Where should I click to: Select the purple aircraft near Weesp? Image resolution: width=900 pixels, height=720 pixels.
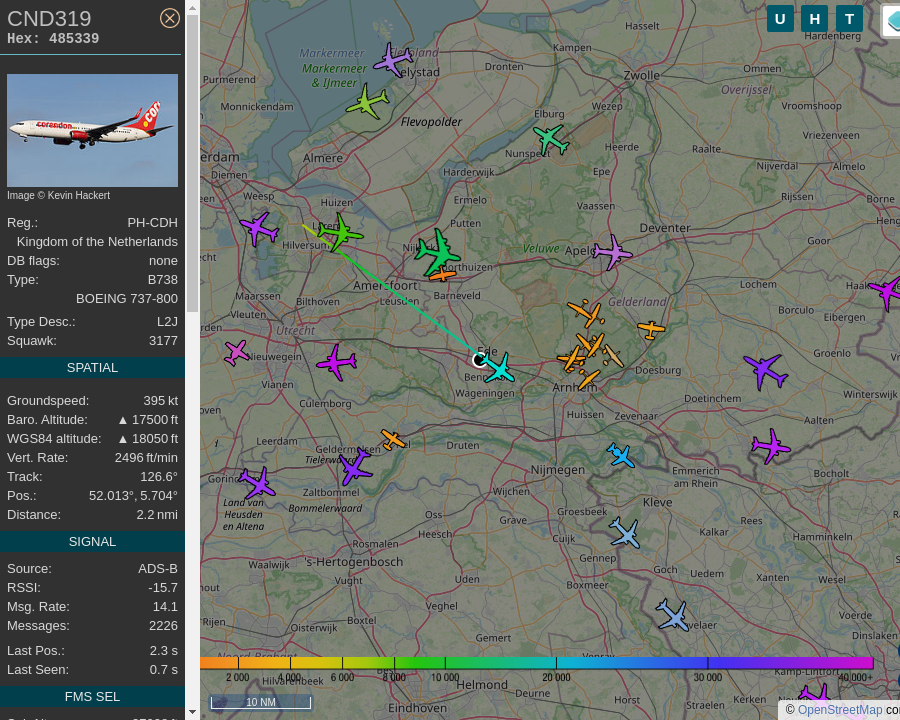click(259, 229)
